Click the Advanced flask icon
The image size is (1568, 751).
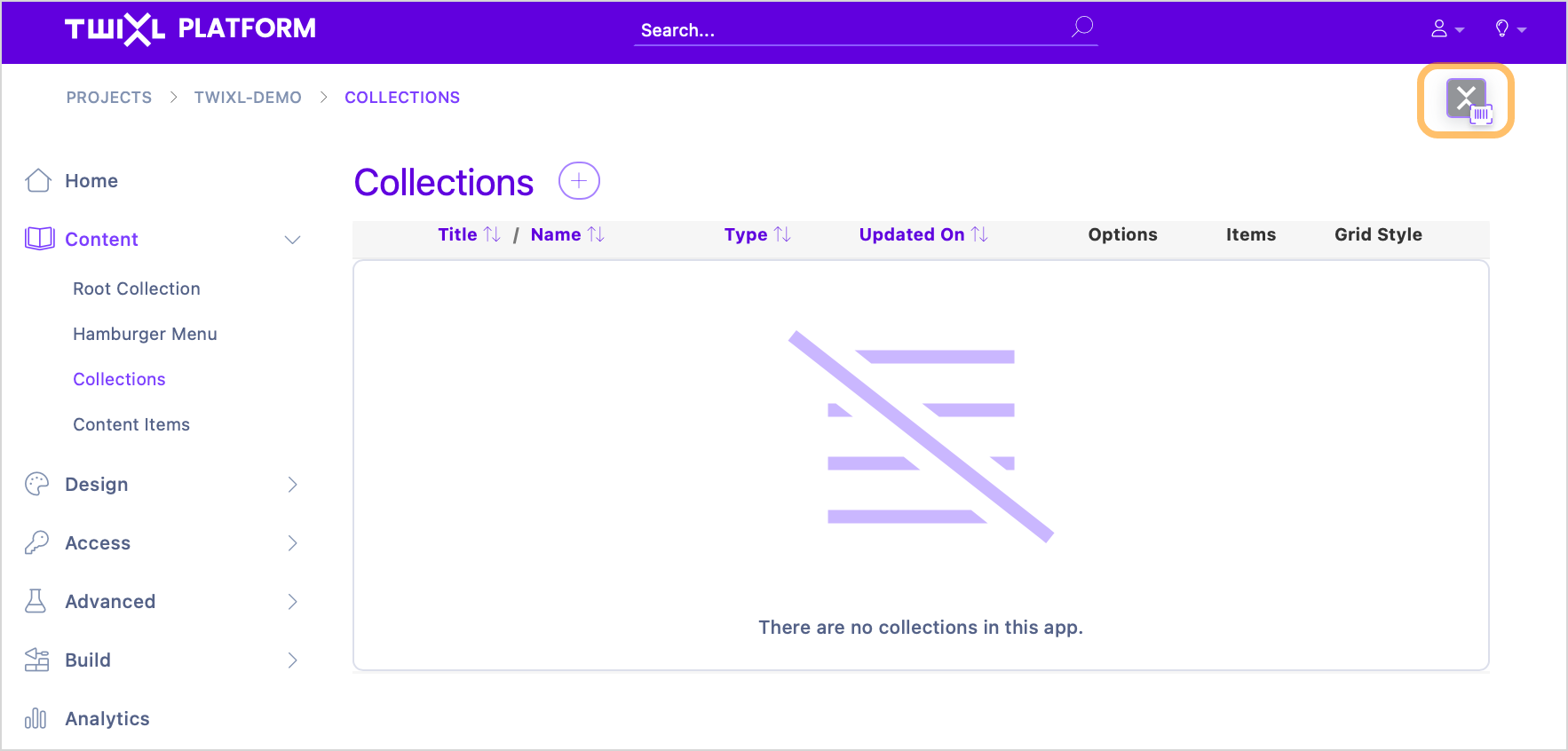(36, 601)
